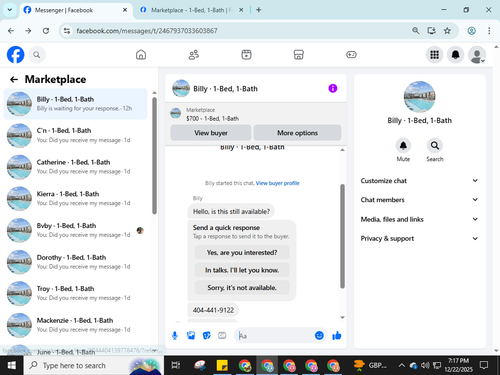Send 'Yes, are you interested?' quick response
Screen dimensions: 500x375
click(x=242, y=253)
